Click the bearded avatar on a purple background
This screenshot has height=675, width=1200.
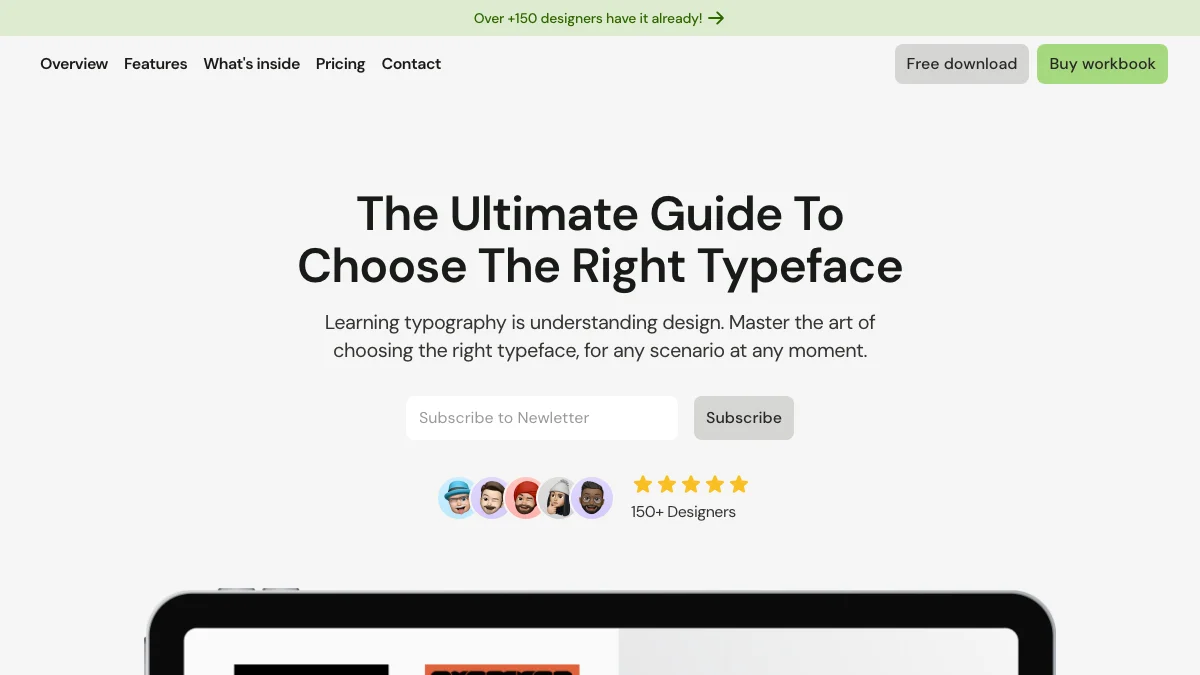(492, 498)
